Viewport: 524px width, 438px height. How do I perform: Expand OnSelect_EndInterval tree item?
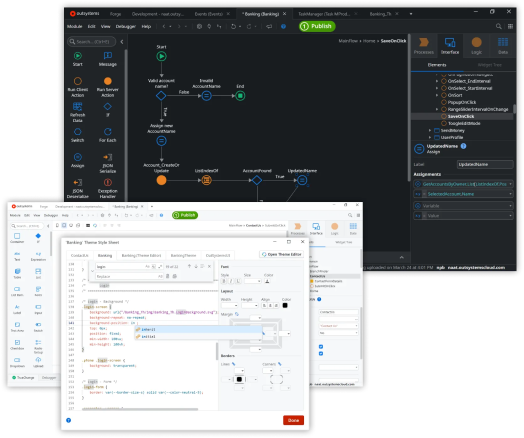(x=437, y=81)
